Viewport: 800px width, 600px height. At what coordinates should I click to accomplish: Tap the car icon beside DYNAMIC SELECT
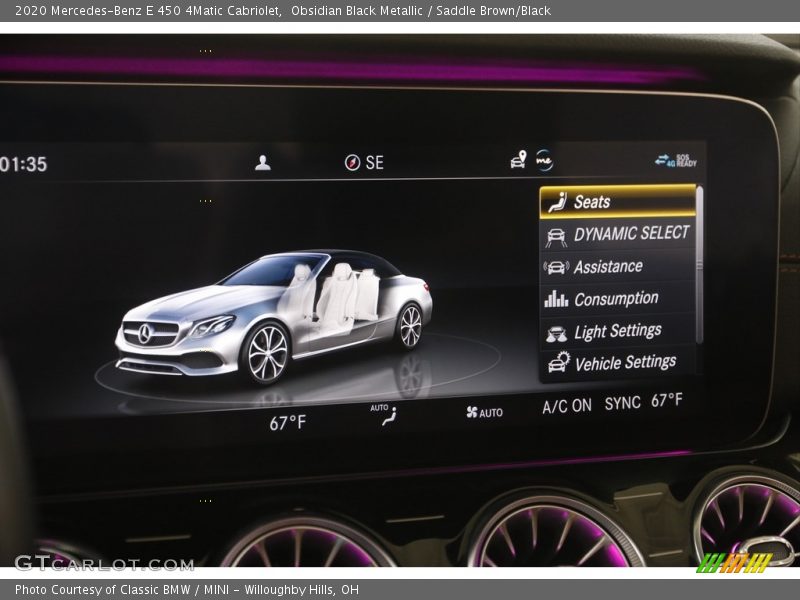556,237
